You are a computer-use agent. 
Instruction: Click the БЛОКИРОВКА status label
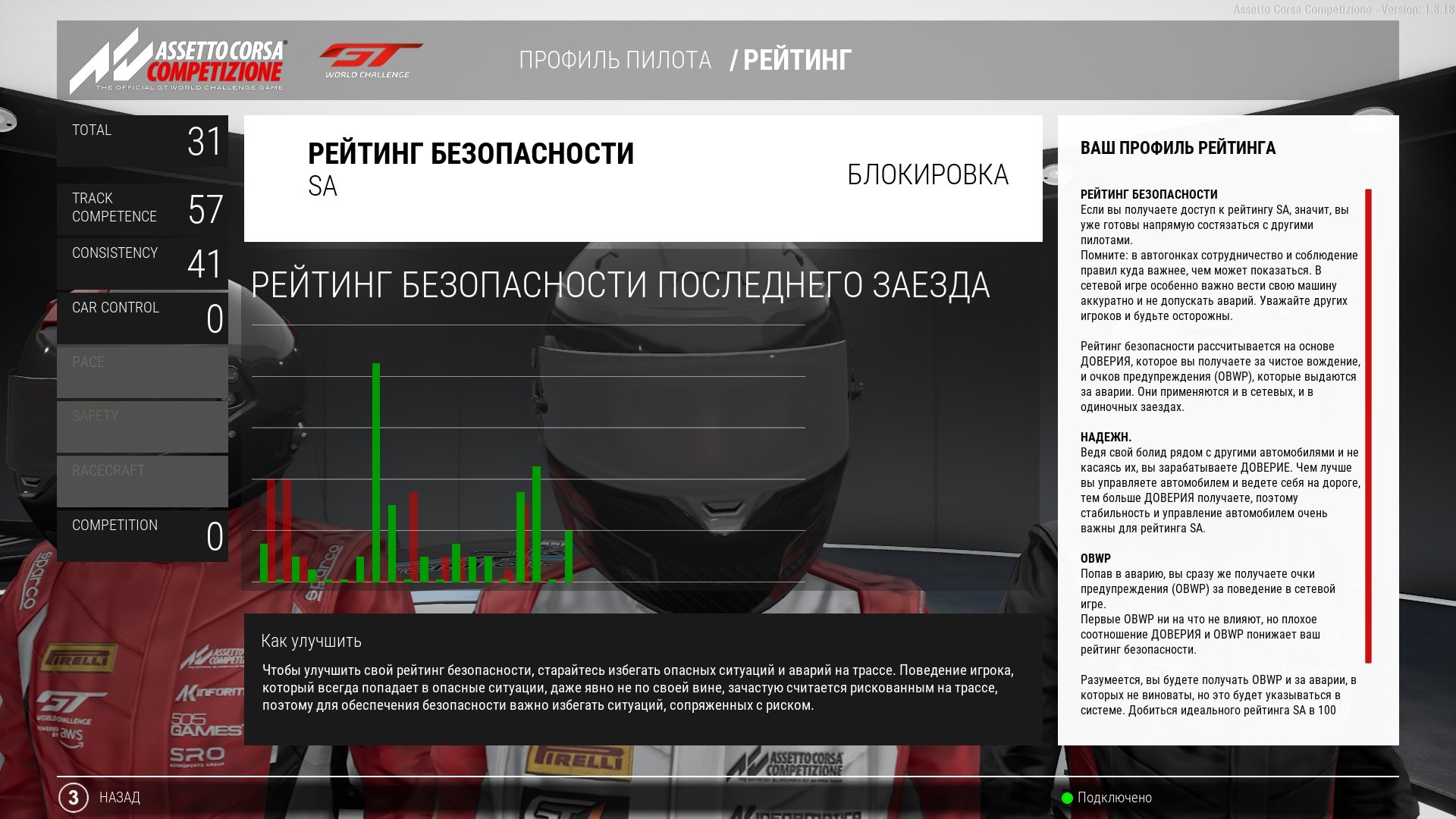point(927,175)
